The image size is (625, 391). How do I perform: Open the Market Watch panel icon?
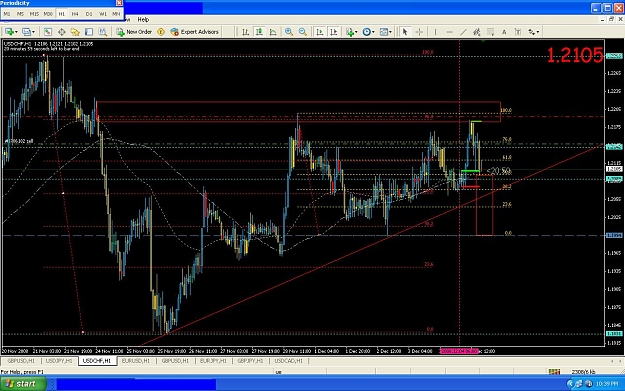point(47,32)
